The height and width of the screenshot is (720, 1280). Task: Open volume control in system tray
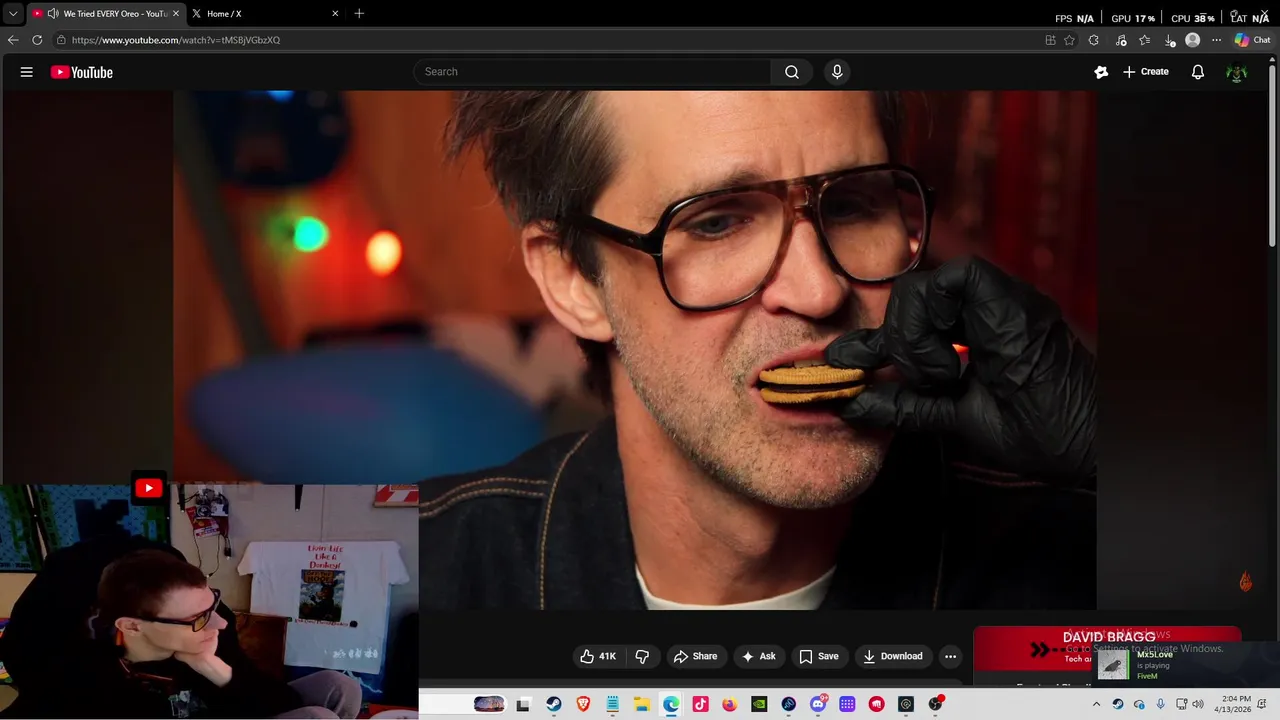[1198, 704]
